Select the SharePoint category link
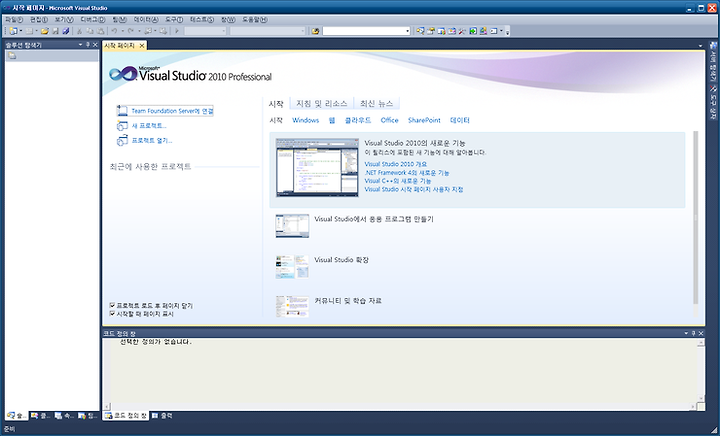Screen dimensions: 720x436 click(424, 120)
